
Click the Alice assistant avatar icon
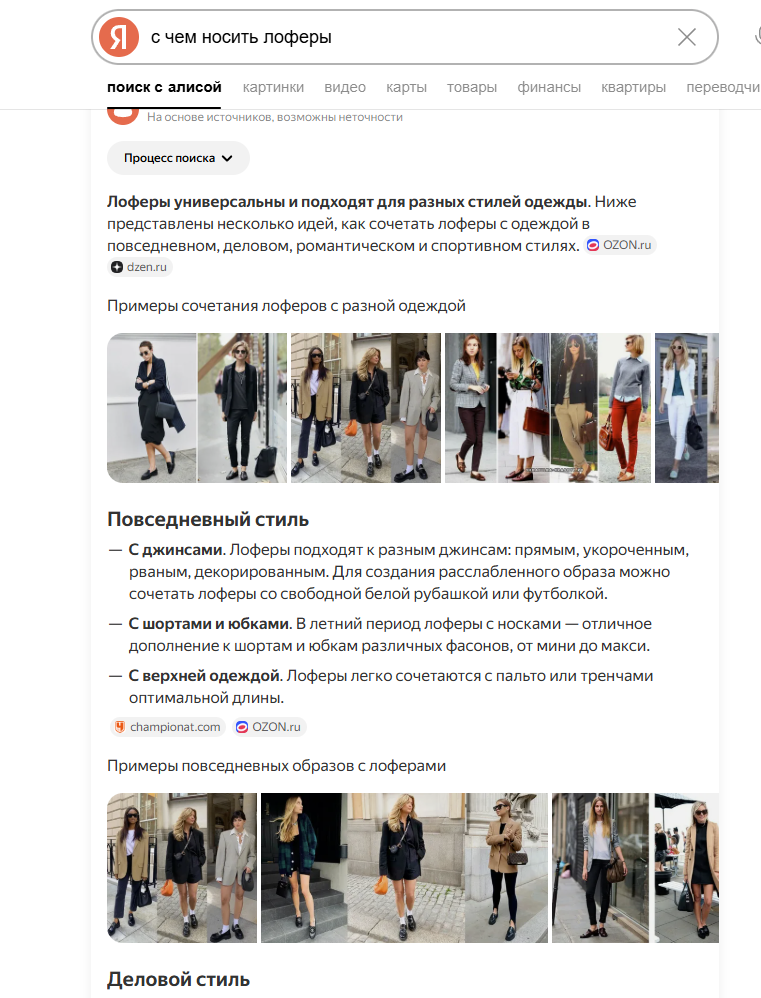pyautogui.click(x=123, y=116)
